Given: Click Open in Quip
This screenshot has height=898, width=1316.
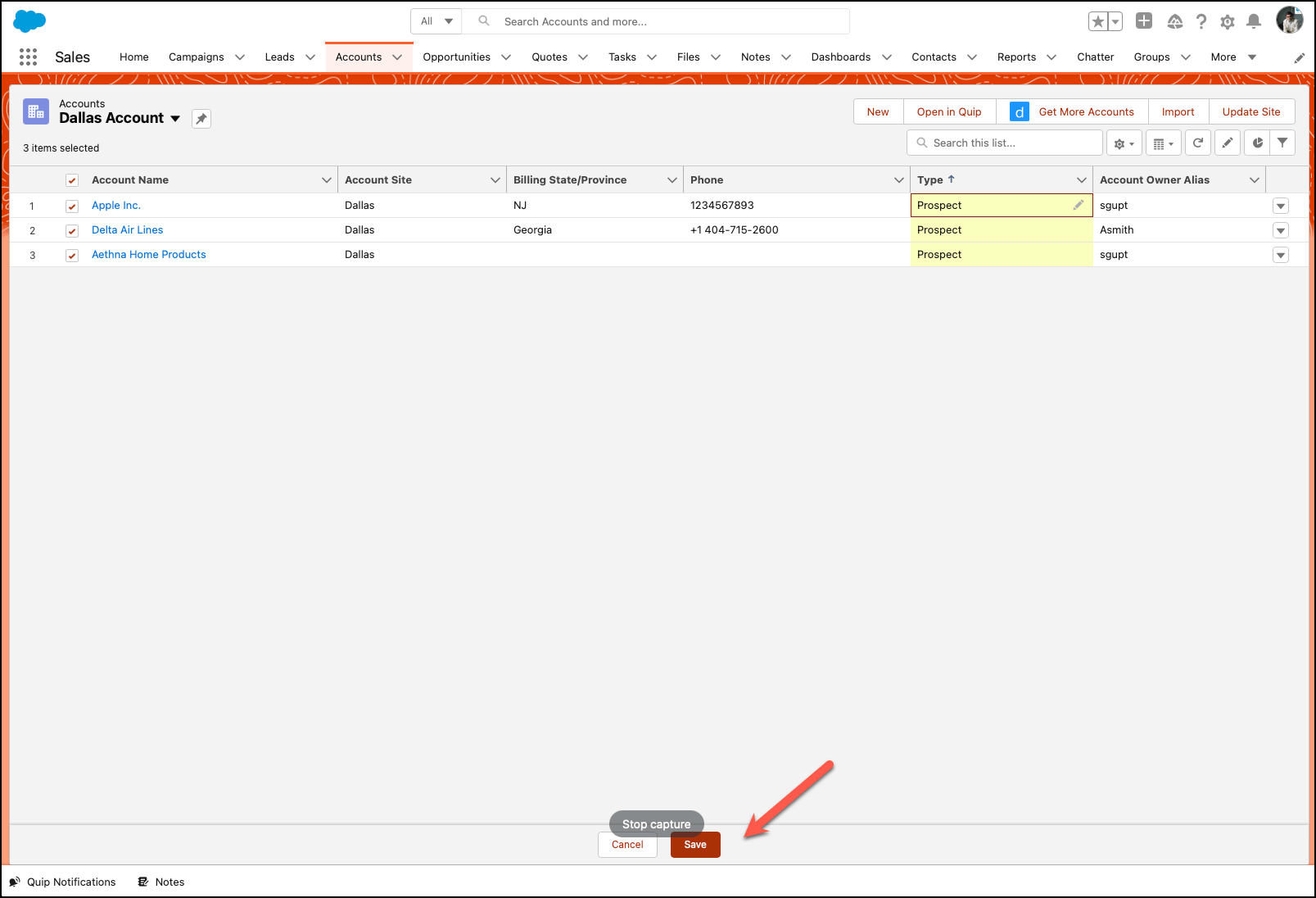Looking at the screenshot, I should [x=949, y=112].
